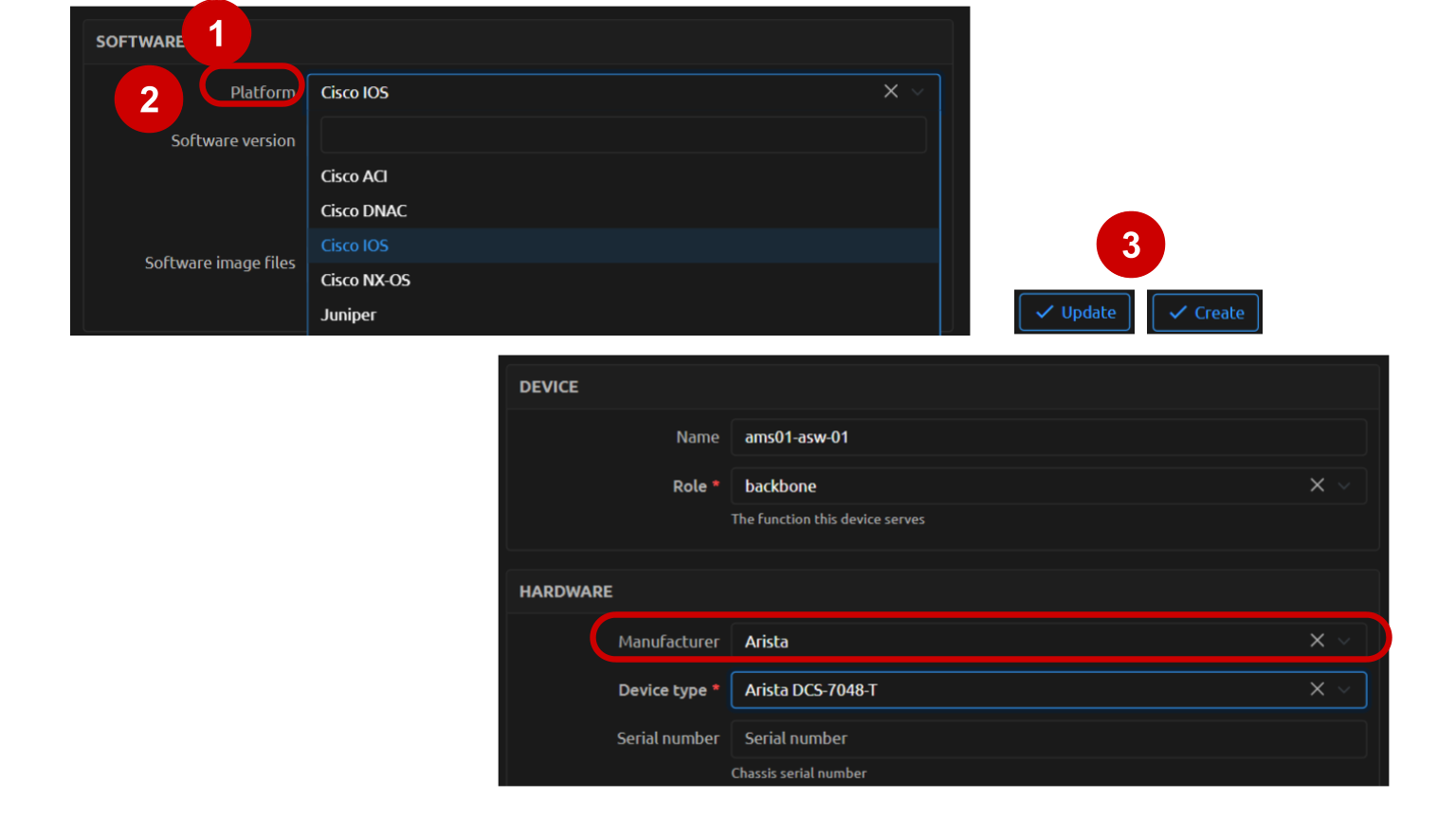Select Cisco ACI from the platform list
The image size is (1456, 819).
tap(354, 176)
